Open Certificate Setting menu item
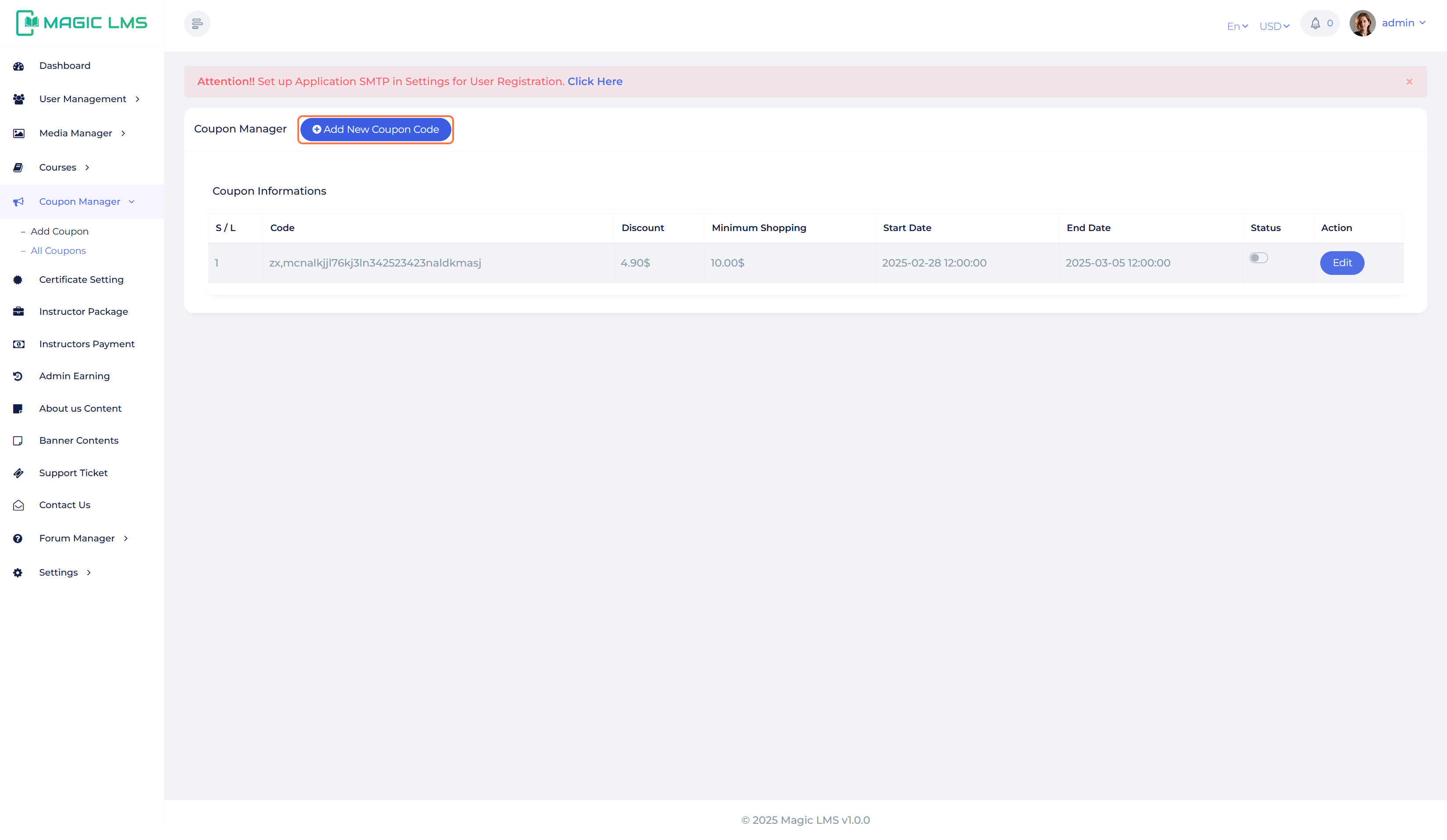The height and width of the screenshot is (840, 1447). 82,279
